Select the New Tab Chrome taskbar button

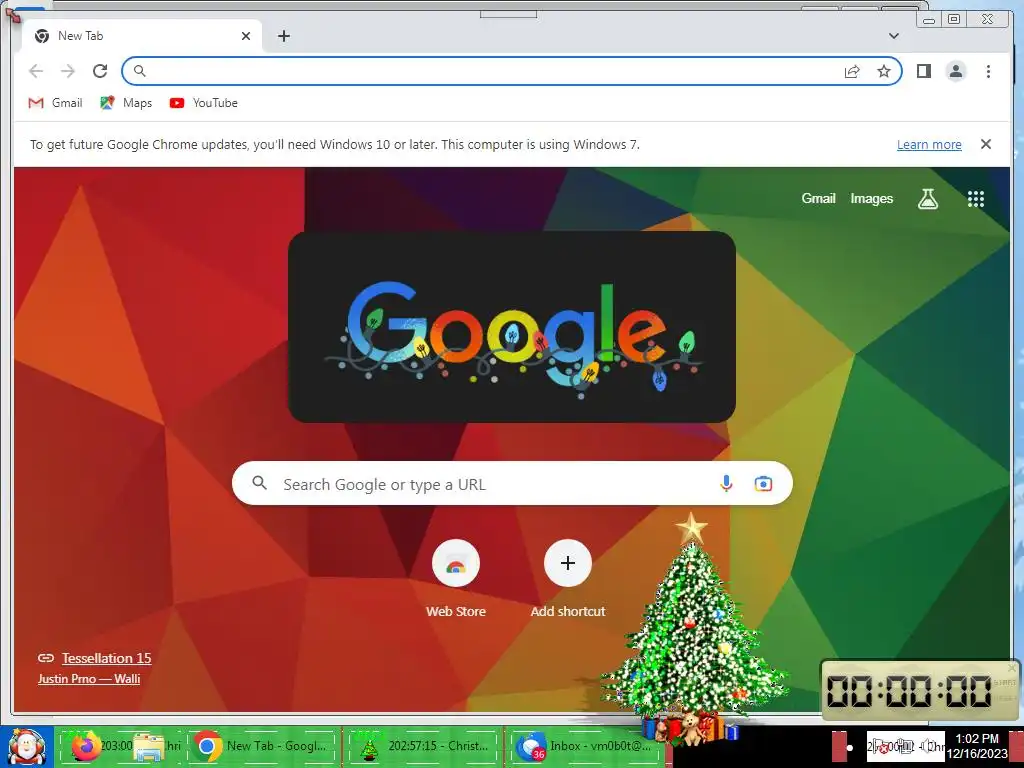click(x=262, y=746)
